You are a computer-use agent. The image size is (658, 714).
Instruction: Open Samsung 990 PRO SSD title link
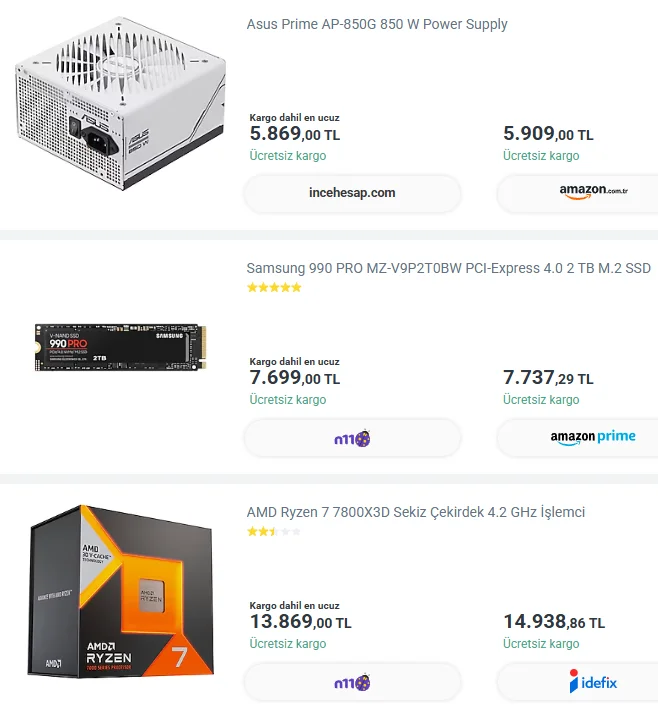[x=448, y=268]
